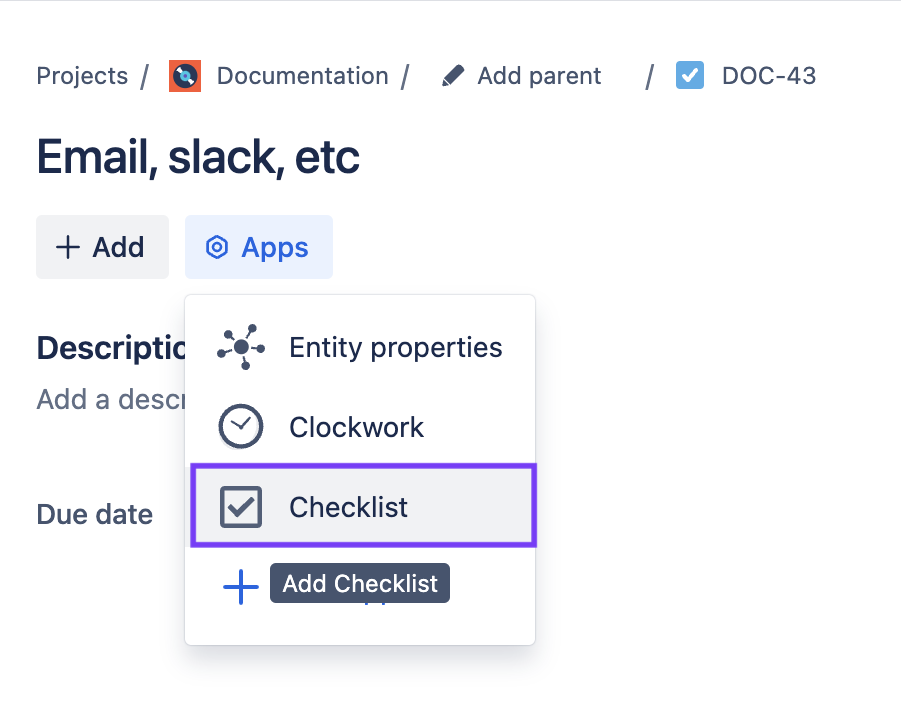Click the DOC-43 issue type checkmark icon
This screenshot has width=901, height=701.
pos(689,75)
